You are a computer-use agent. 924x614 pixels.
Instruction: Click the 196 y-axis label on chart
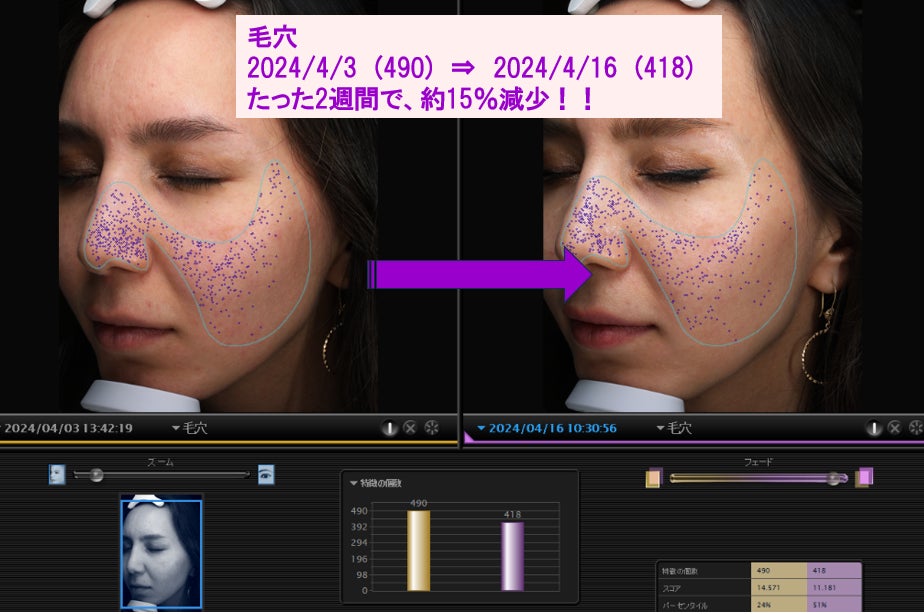coord(359,559)
